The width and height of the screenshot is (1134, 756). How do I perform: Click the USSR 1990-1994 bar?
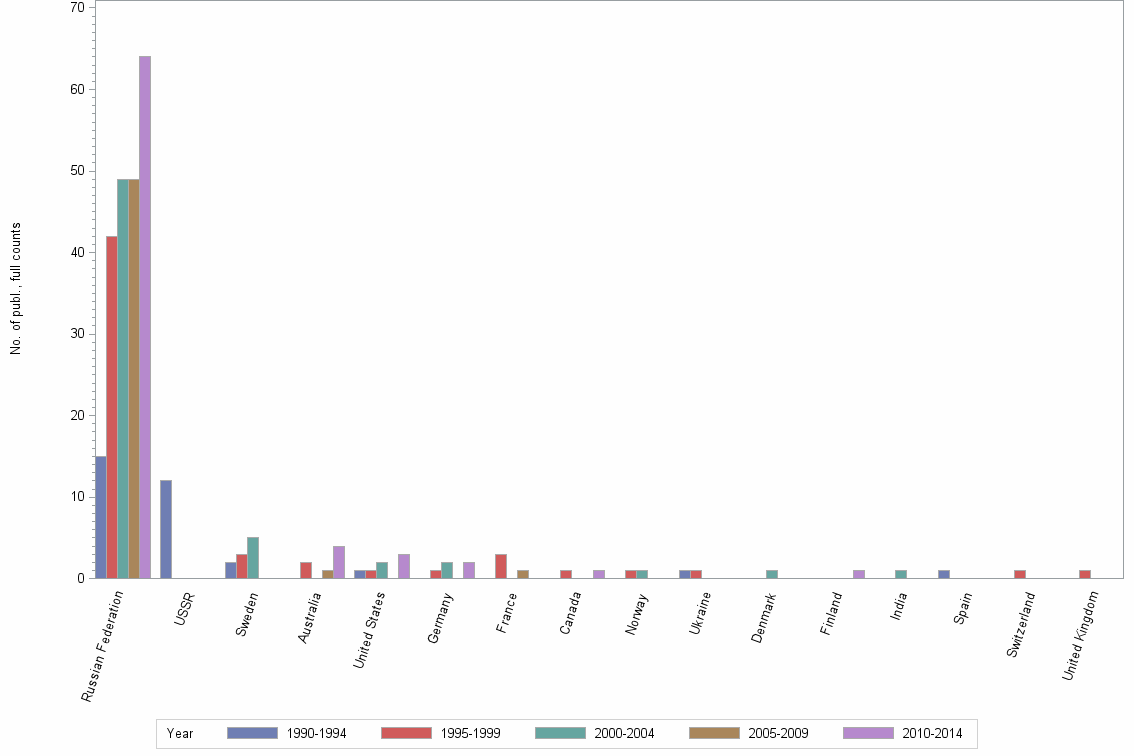coord(165,530)
